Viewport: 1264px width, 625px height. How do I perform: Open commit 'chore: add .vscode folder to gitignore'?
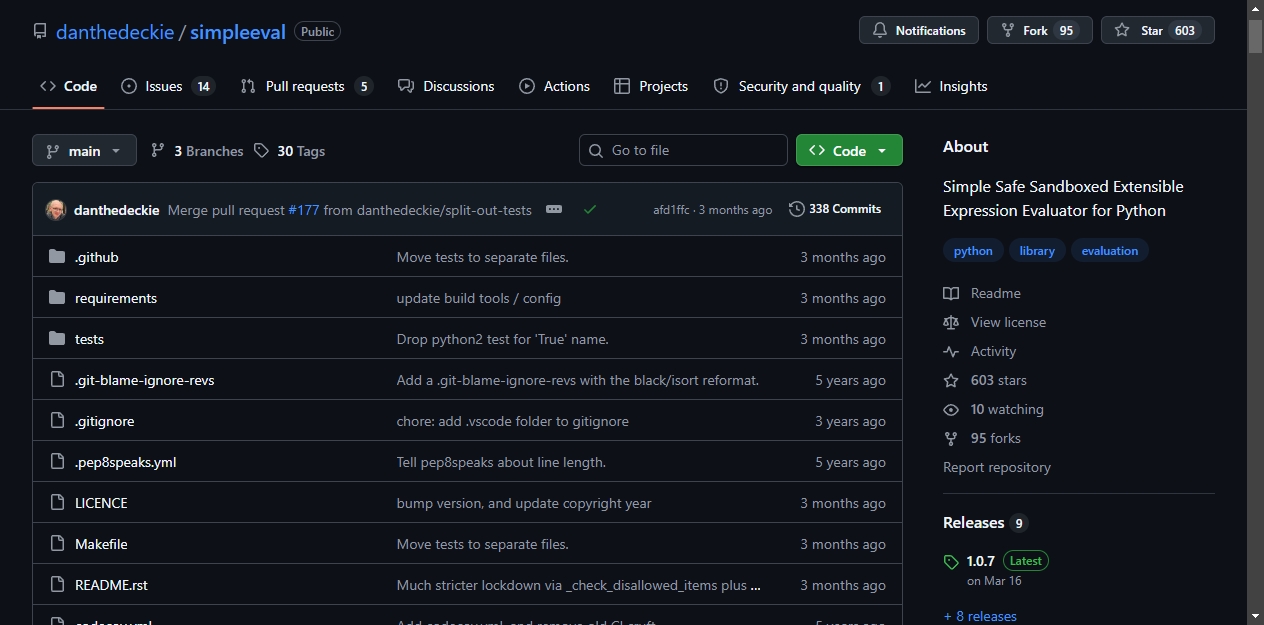tap(513, 421)
